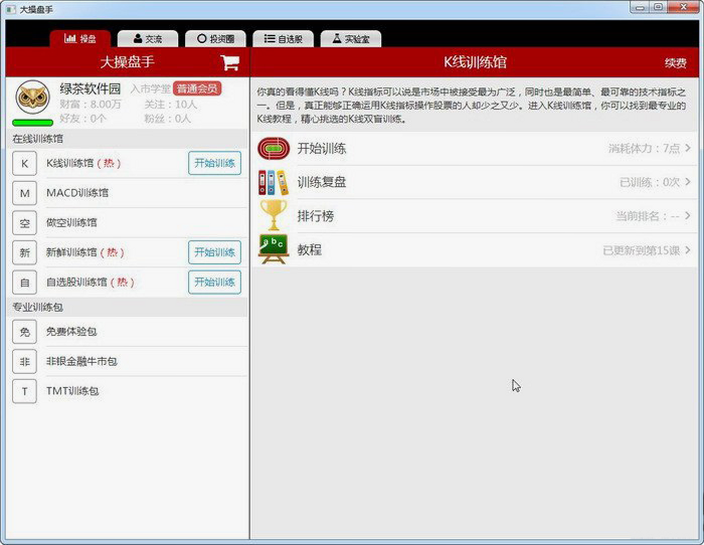Open the shopping cart icon
The image size is (704, 545).
tap(229, 62)
